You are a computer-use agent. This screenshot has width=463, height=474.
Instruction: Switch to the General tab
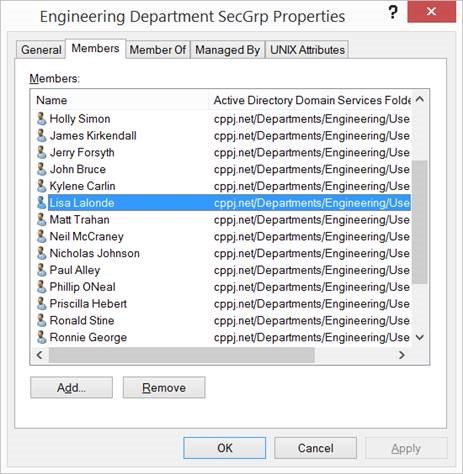click(41, 50)
